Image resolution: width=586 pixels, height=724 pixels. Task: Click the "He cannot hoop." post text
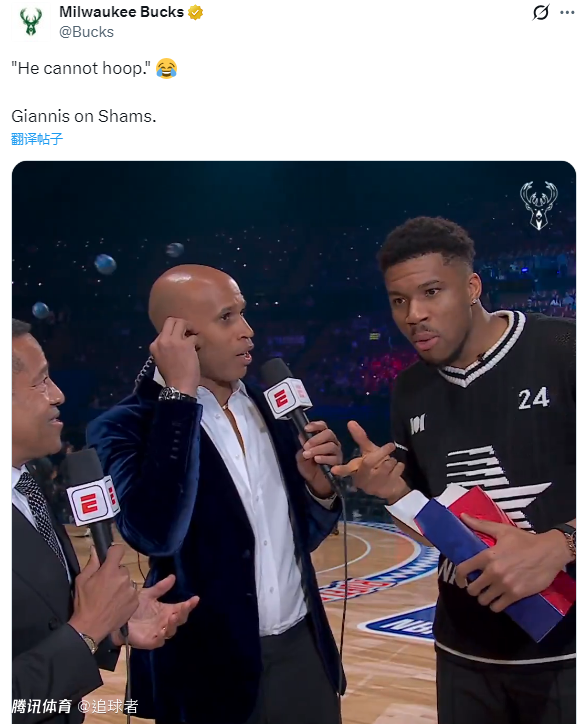[x=81, y=68]
